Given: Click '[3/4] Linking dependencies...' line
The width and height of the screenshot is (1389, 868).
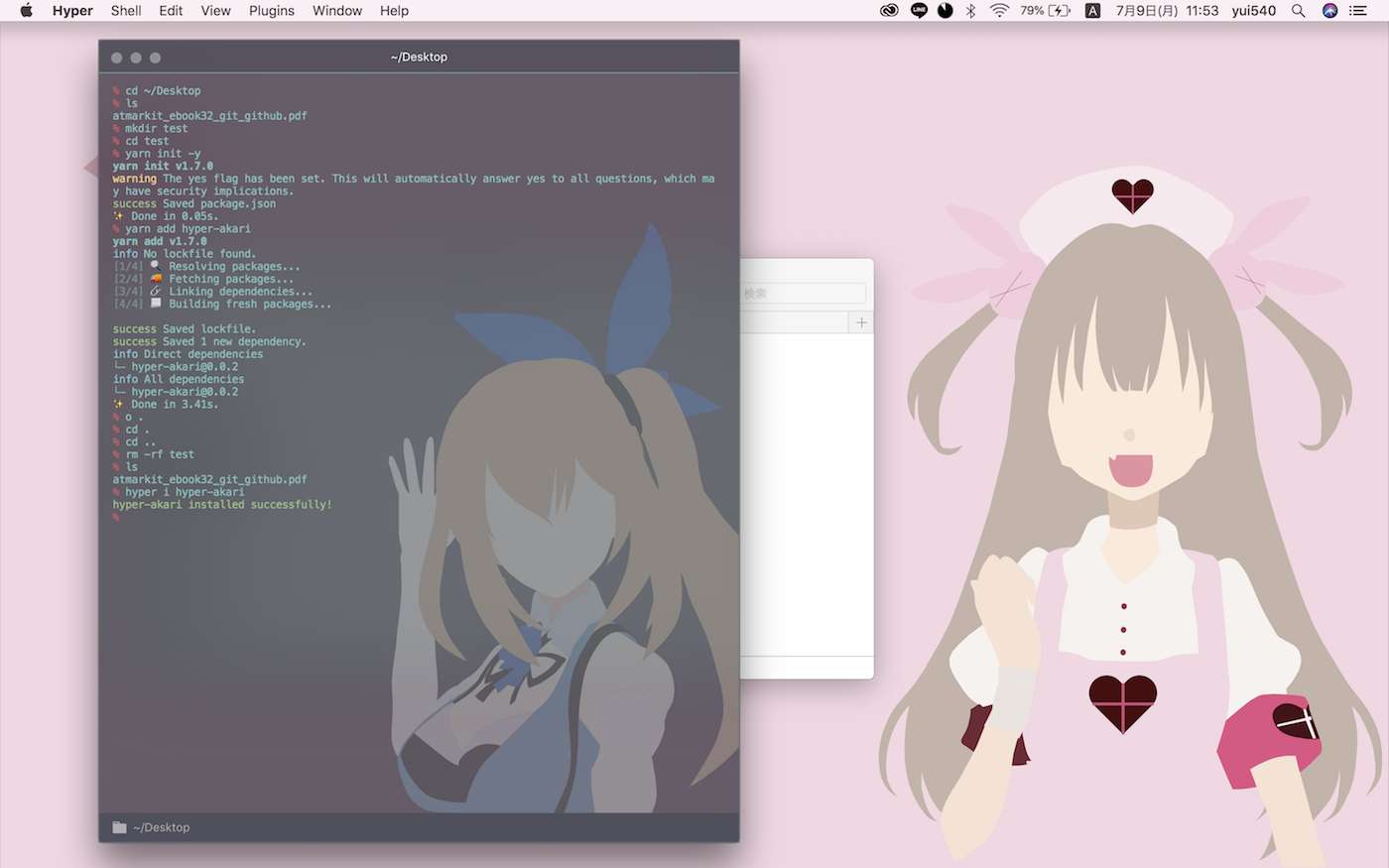Looking at the screenshot, I should click(212, 292).
